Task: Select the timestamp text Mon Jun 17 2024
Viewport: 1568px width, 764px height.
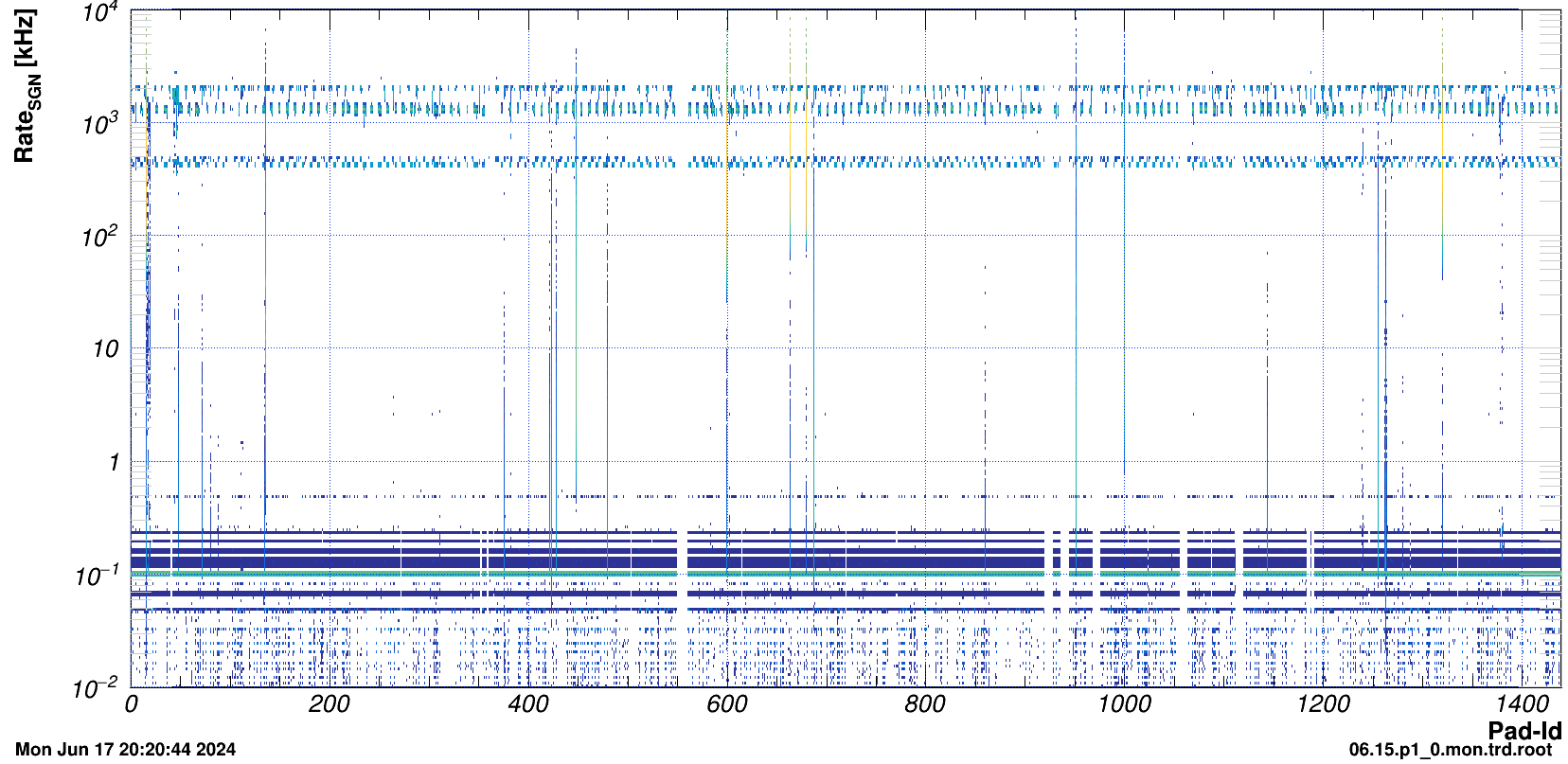Action: pyautogui.click(x=125, y=750)
